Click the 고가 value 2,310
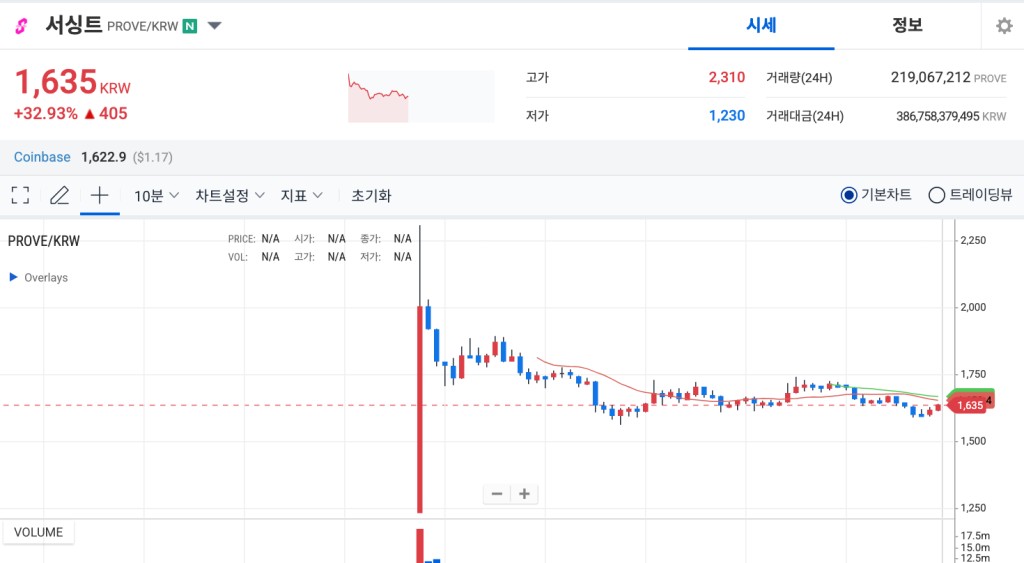 click(726, 77)
